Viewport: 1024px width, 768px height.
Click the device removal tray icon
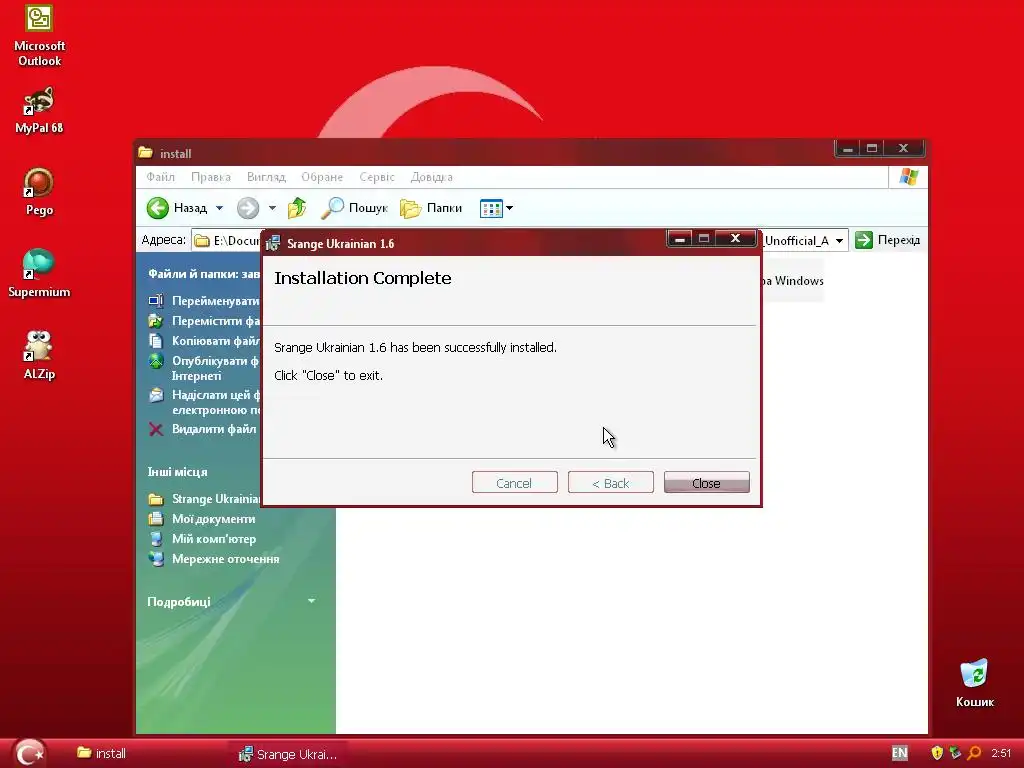pos(955,753)
